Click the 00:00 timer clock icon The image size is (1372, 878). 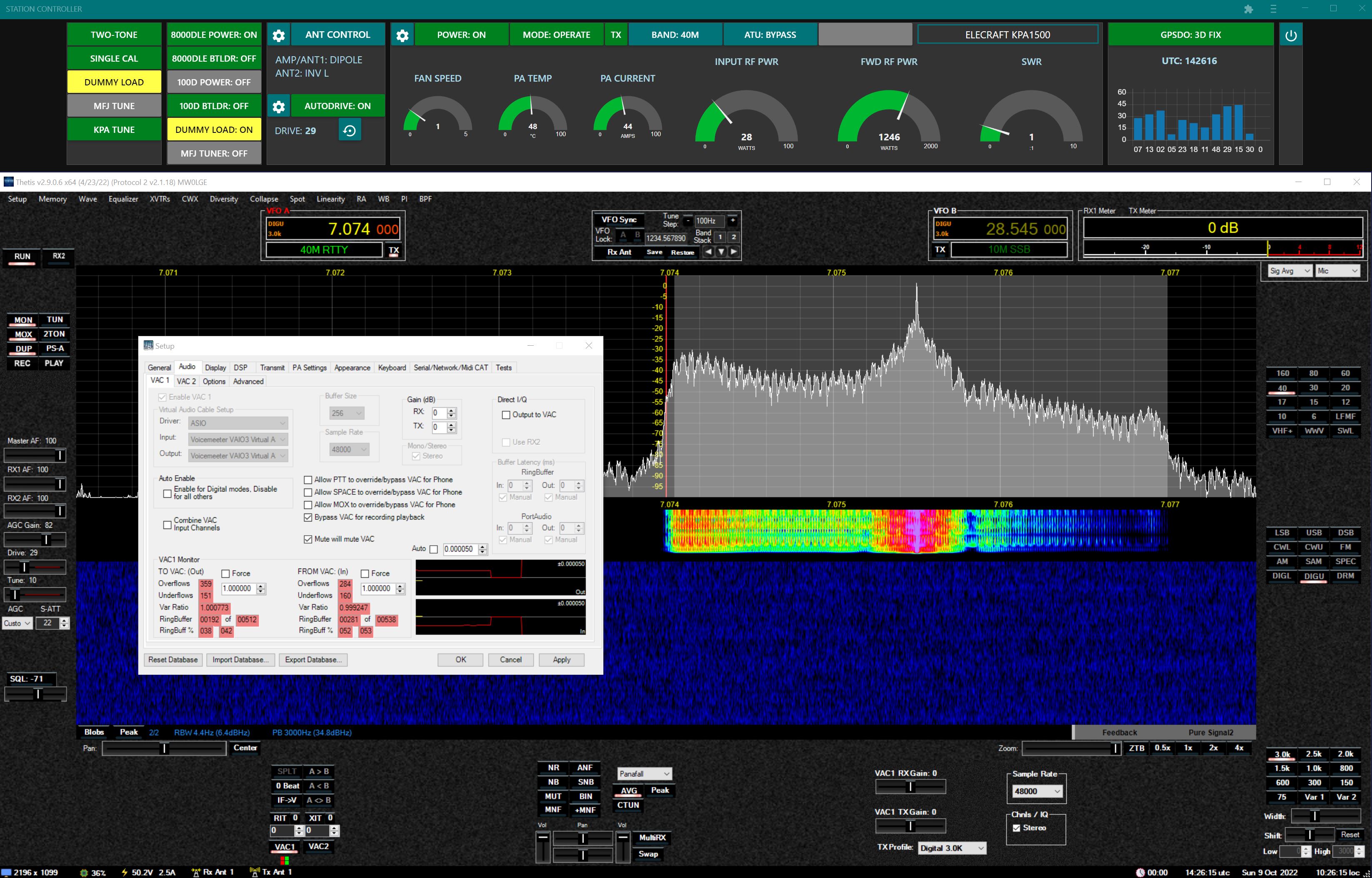click(1140, 872)
